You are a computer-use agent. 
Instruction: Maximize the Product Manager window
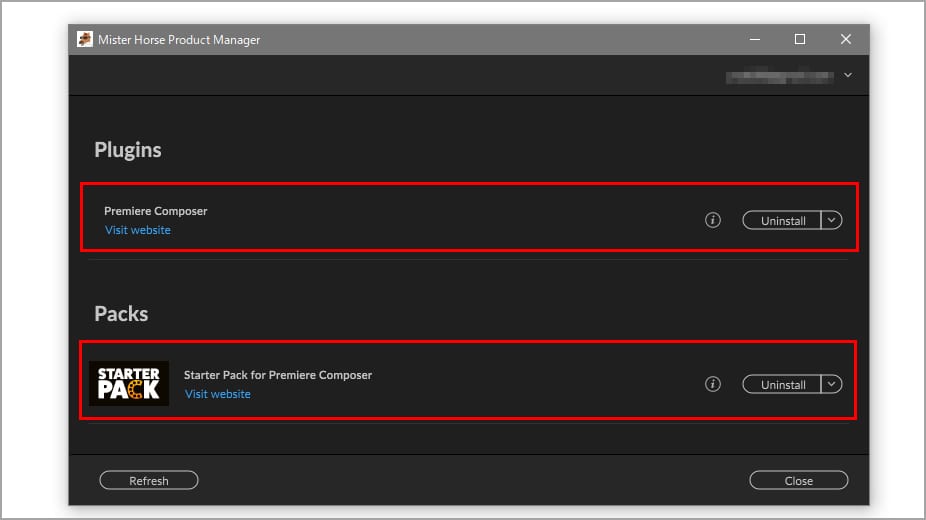(800, 39)
